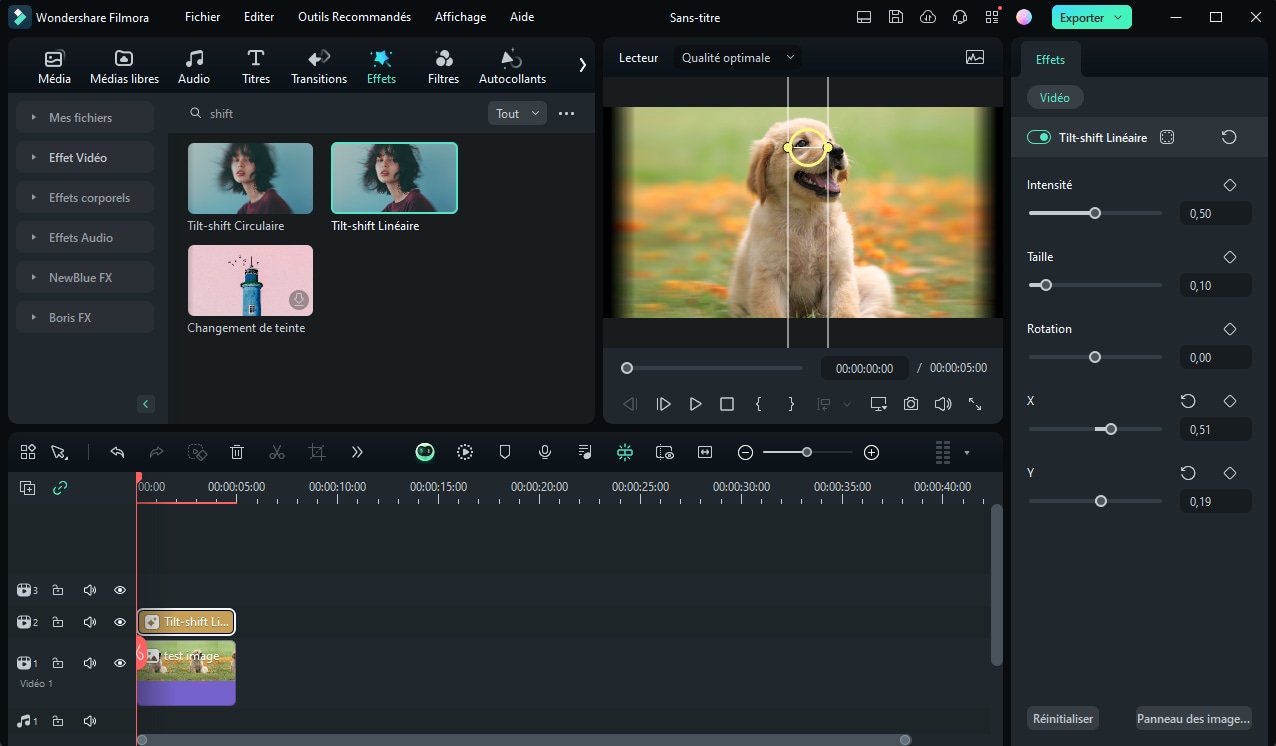Open the Média tab

pyautogui.click(x=54, y=66)
